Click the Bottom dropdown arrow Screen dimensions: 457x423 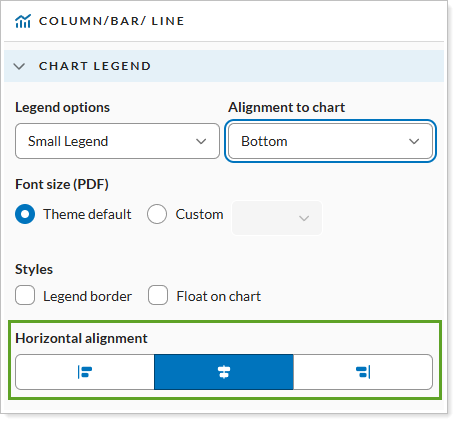(x=414, y=141)
